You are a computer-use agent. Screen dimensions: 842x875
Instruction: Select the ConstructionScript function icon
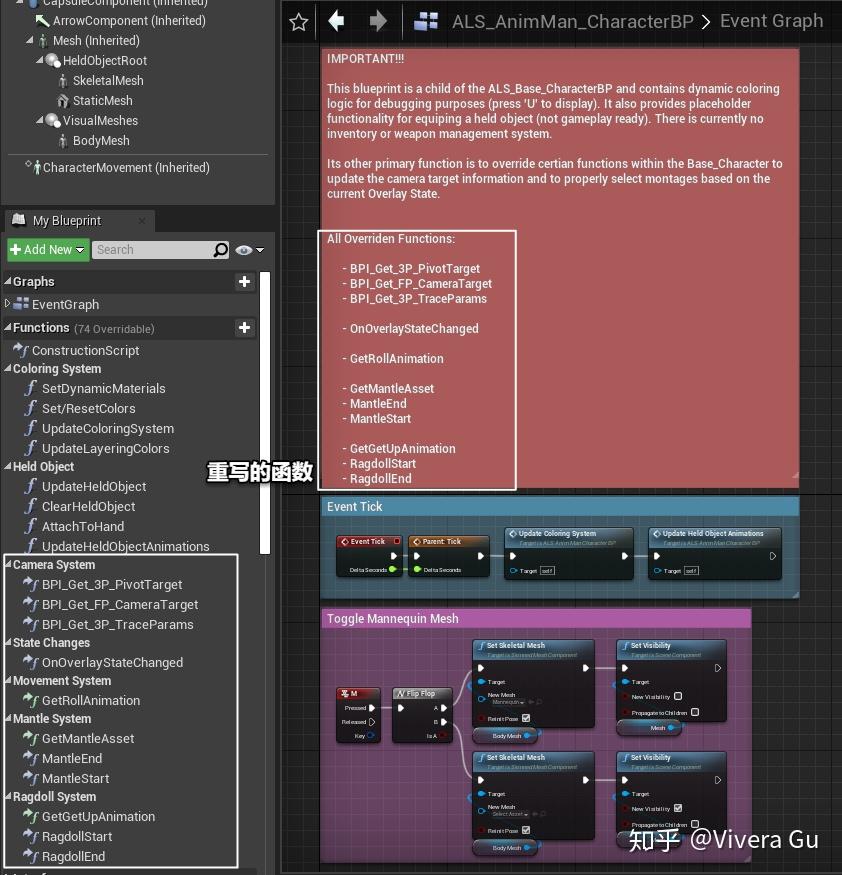click(18, 349)
